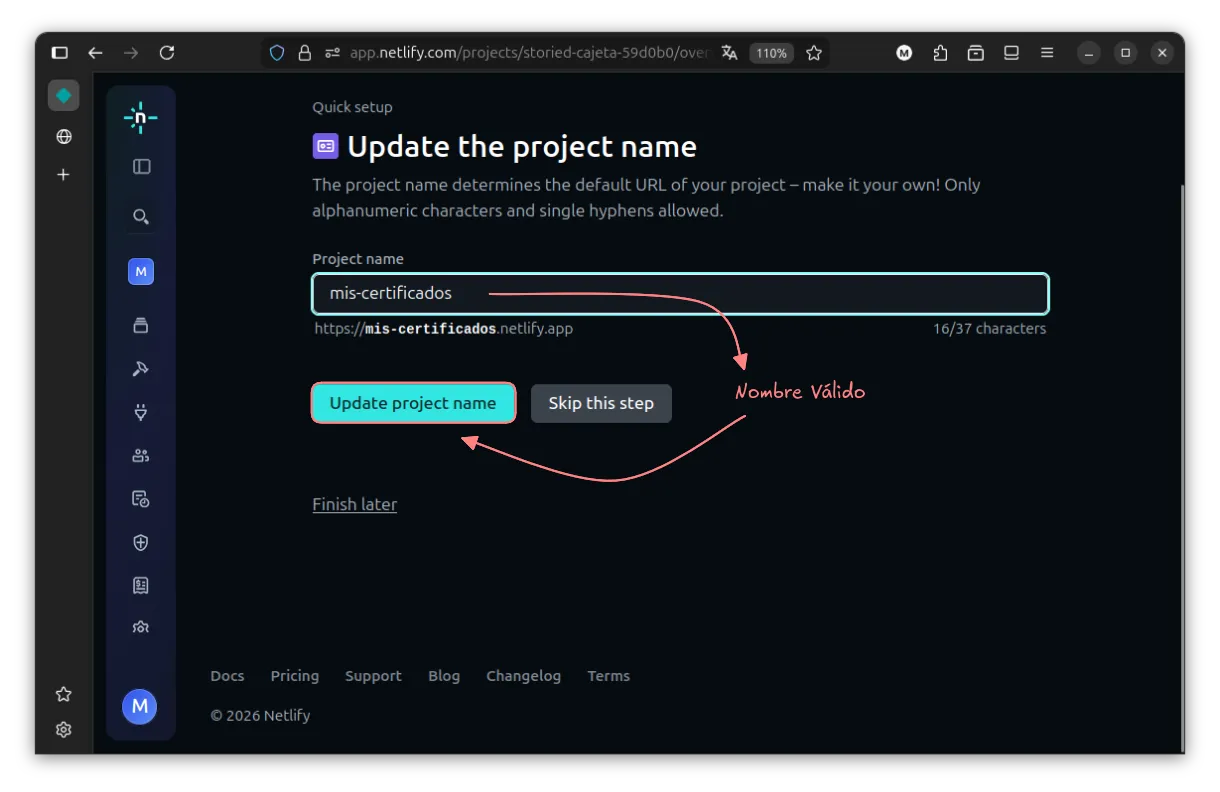1220x792 pixels.
Task: Open search in the Netlify sidebar
Action: pyautogui.click(x=141, y=216)
